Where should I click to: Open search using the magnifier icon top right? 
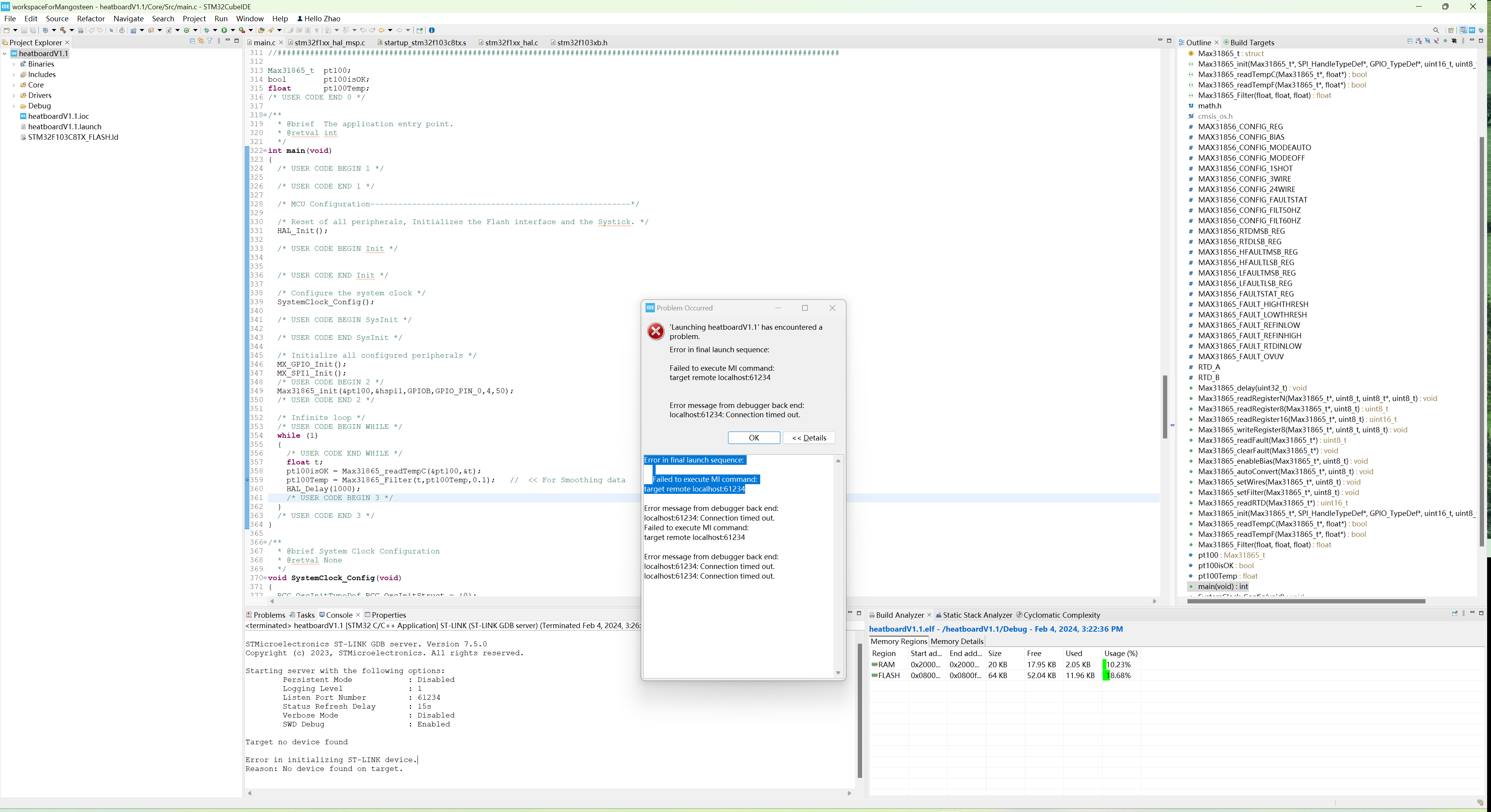coord(1436,30)
